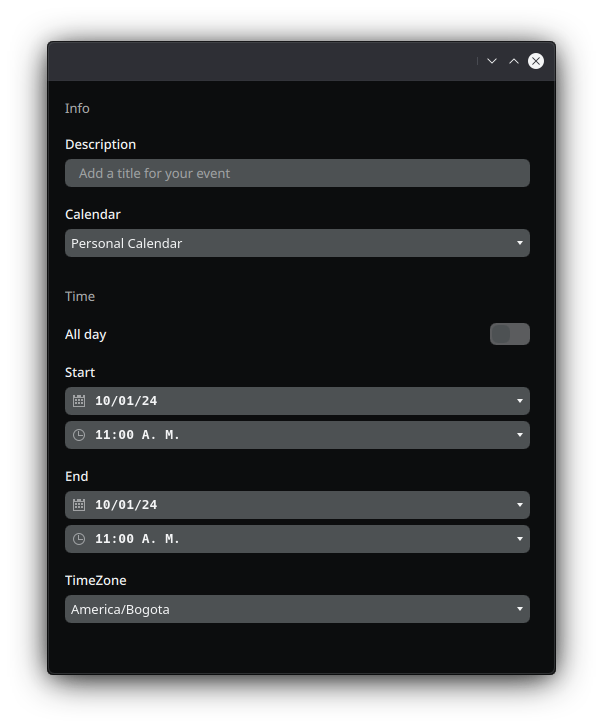Viewport: 603px width, 728px height.
Task: Expand the End date dropdown arrow
Action: [x=519, y=505]
